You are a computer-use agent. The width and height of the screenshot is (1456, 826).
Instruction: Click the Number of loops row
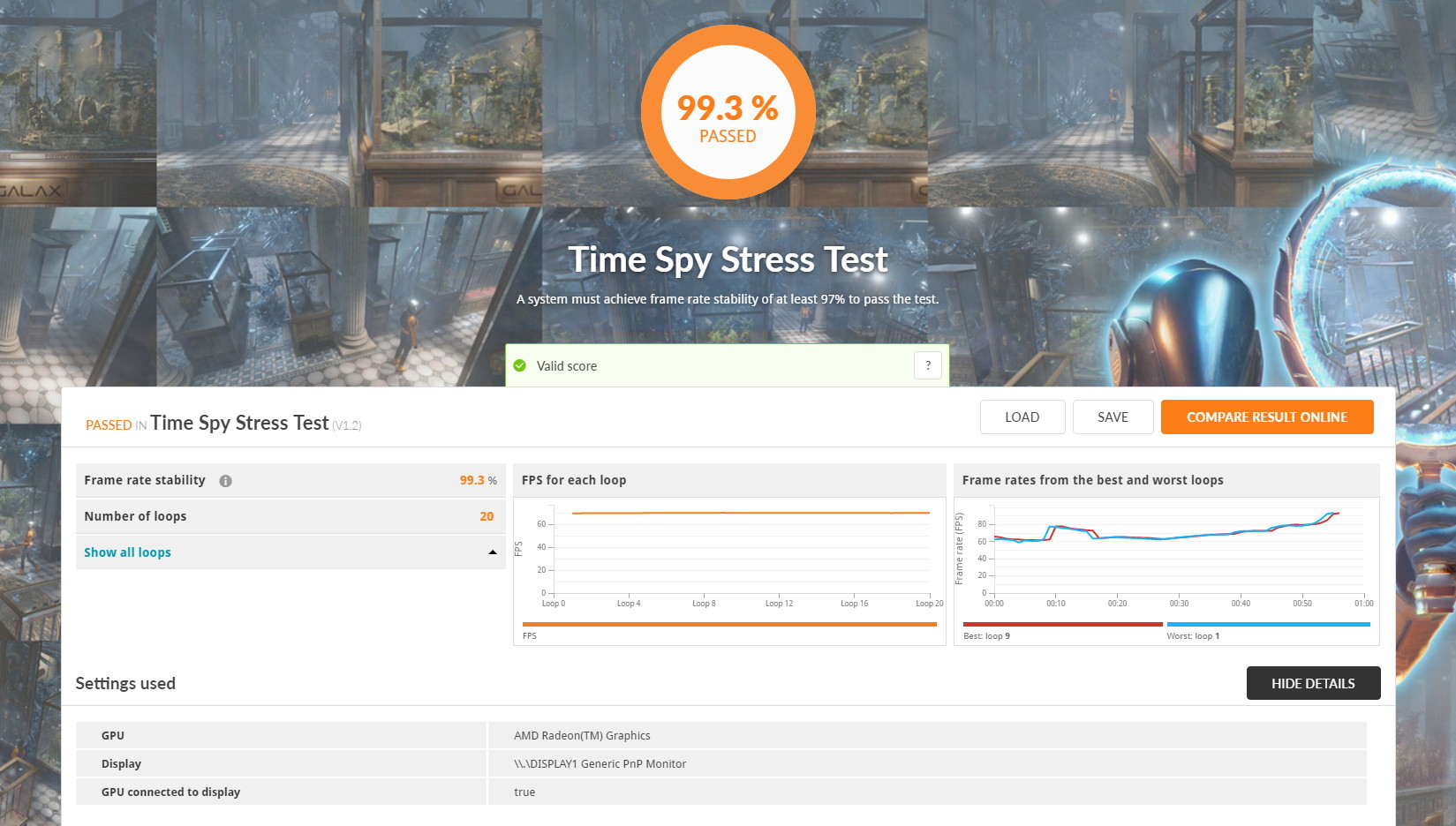pos(290,516)
